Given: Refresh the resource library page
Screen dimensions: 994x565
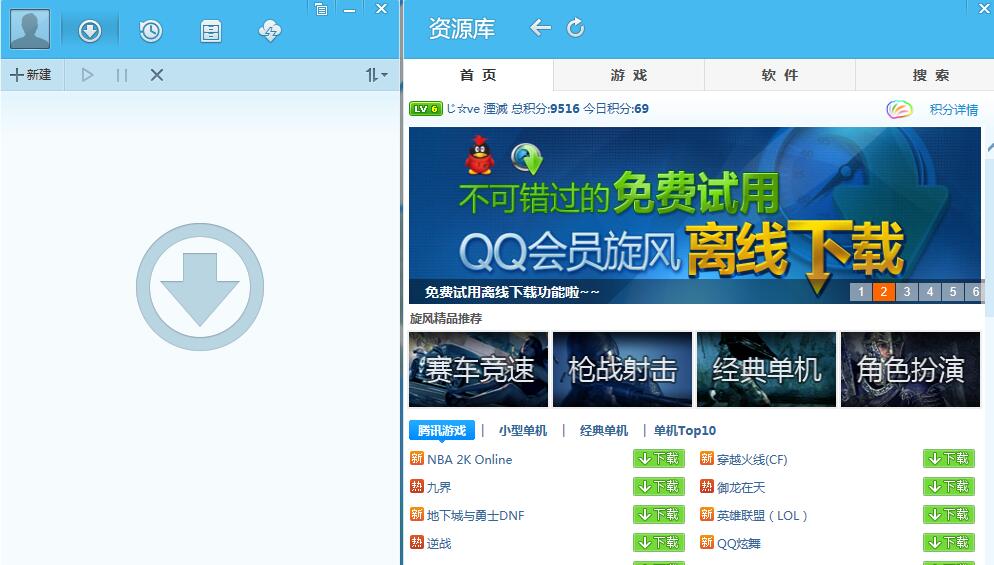Looking at the screenshot, I should (x=576, y=27).
